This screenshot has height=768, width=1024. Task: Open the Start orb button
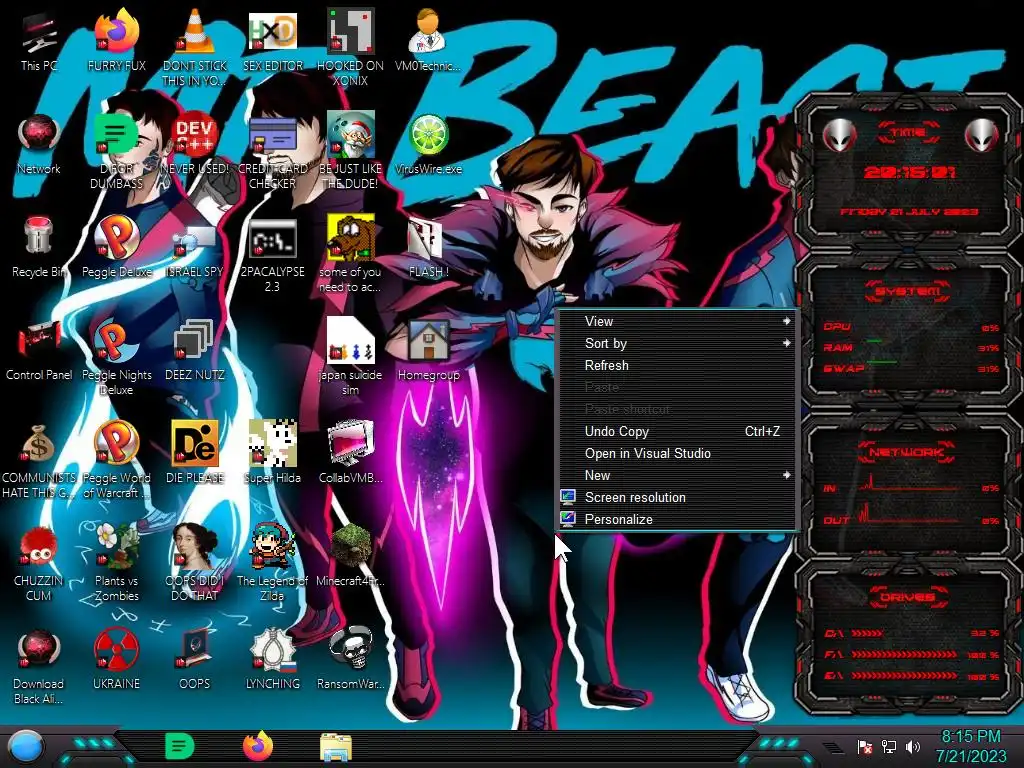[x=26, y=747]
